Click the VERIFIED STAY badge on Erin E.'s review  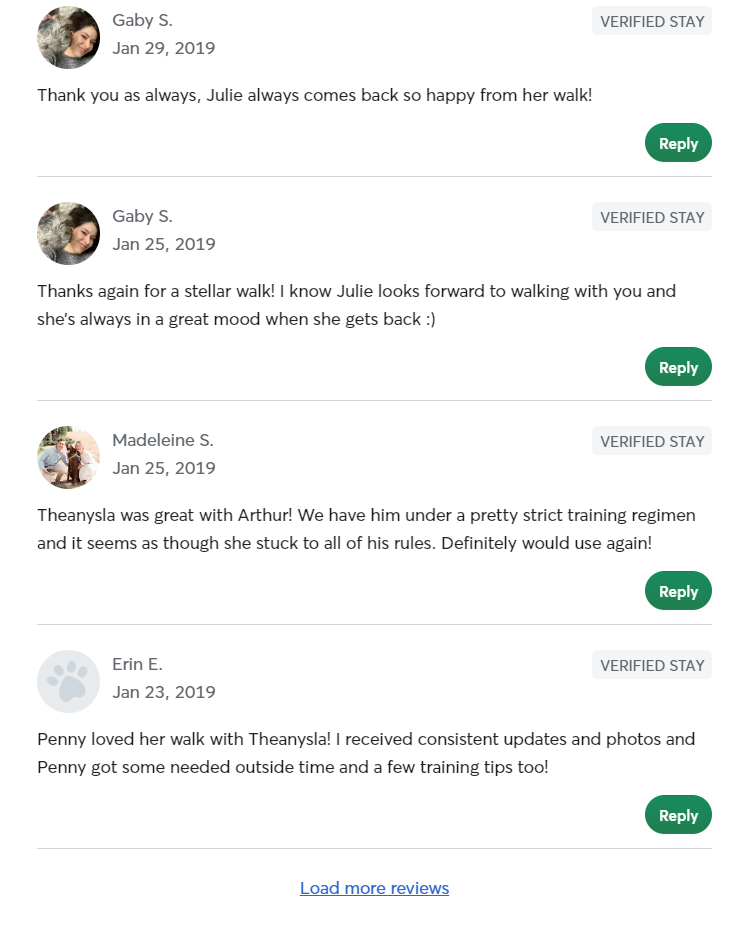click(x=651, y=664)
